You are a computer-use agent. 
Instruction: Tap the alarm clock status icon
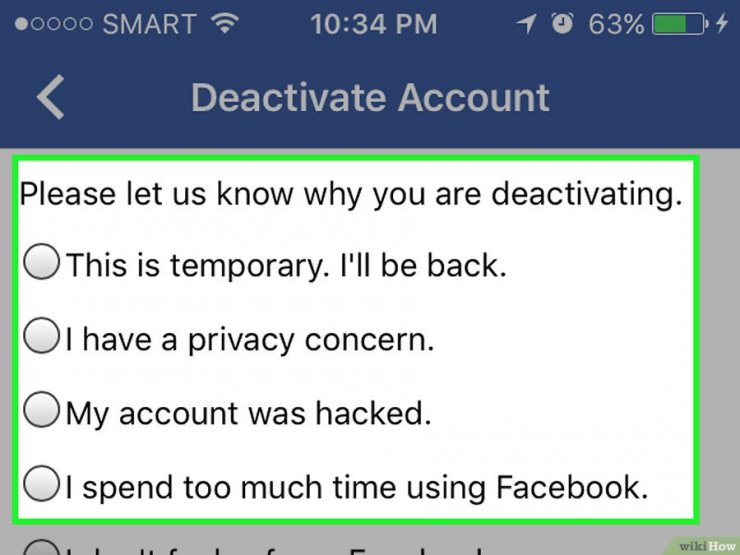pyautogui.click(x=563, y=23)
